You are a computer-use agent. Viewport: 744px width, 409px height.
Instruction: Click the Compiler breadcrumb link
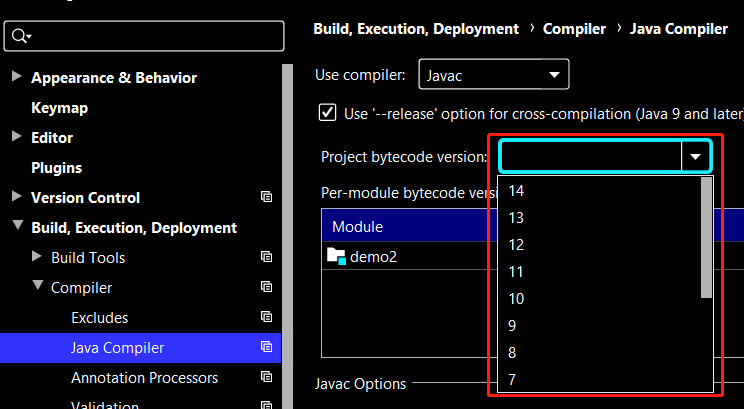574,29
